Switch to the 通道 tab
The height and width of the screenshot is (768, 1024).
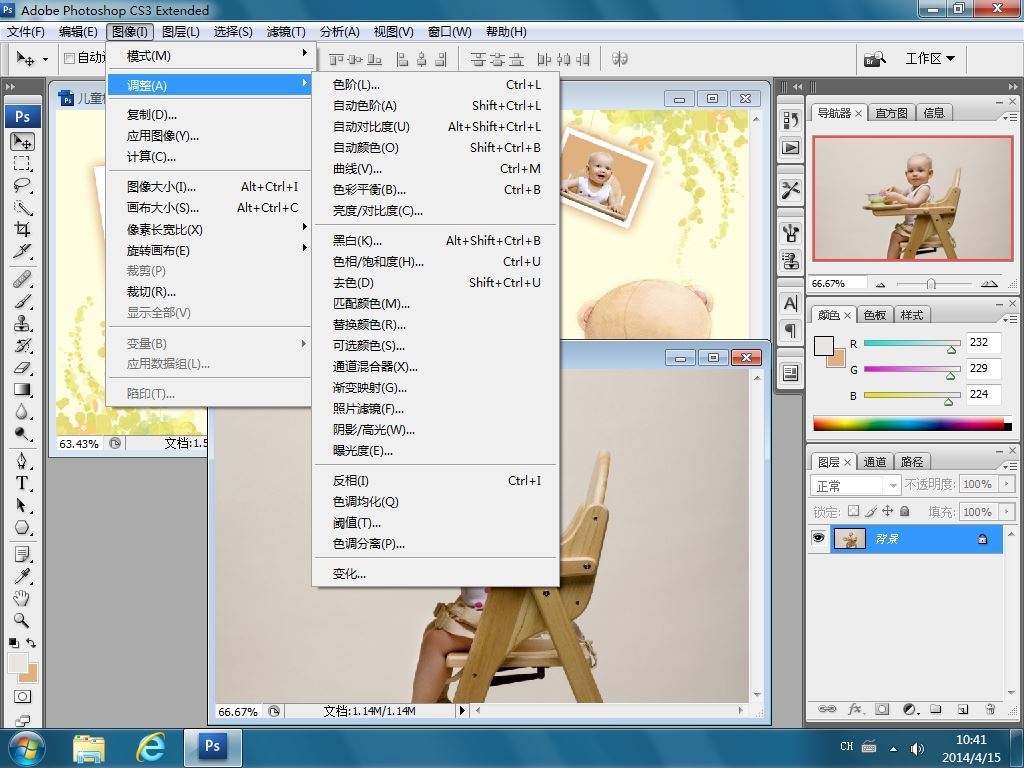pos(875,462)
